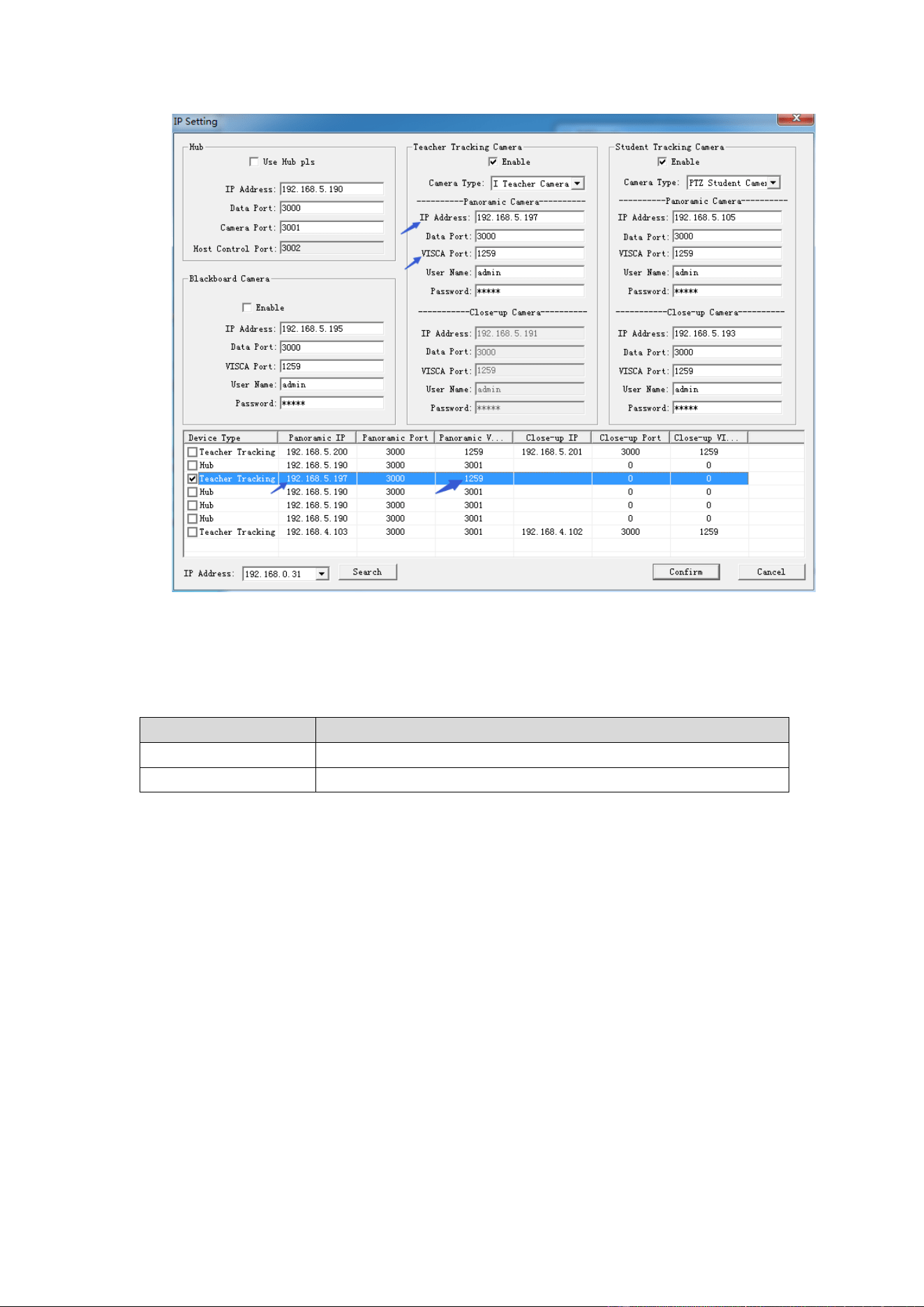The height and width of the screenshot is (1307, 924).
Task: Uncheck Student Tracking Camera Enable
Action: (662, 161)
